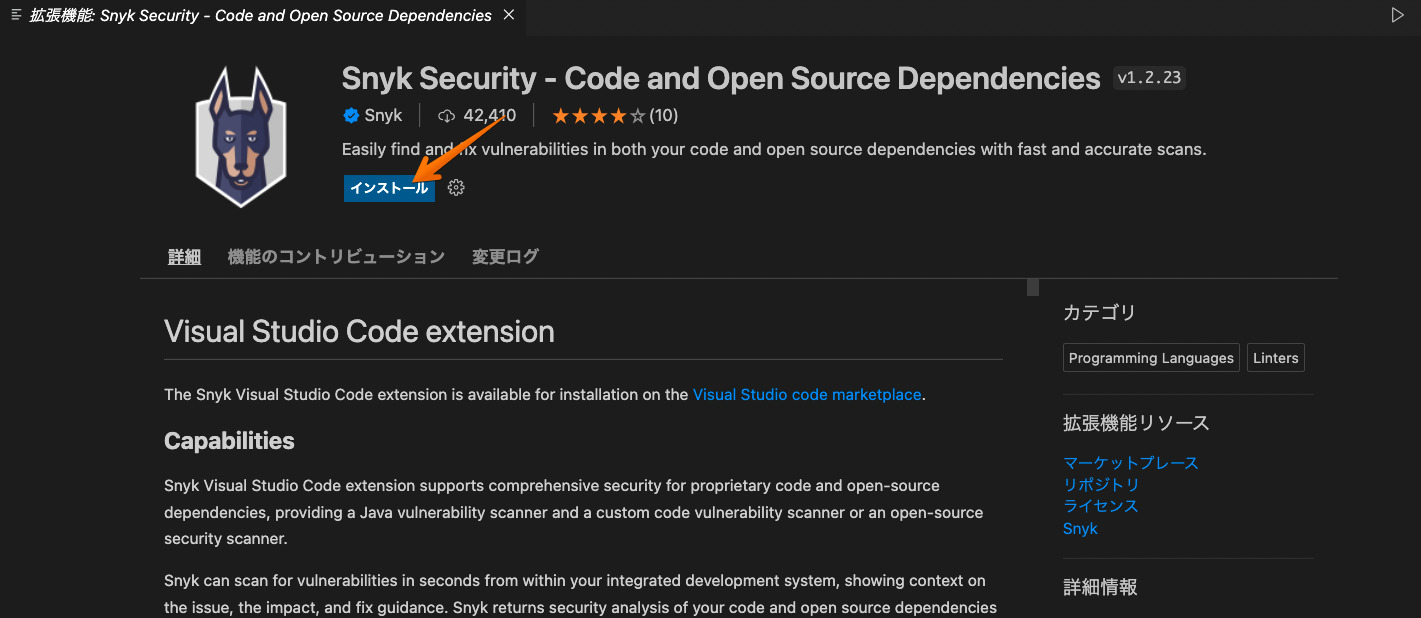The width and height of the screenshot is (1421, 618).
Task: Click the blue インストール button
Action: point(389,188)
